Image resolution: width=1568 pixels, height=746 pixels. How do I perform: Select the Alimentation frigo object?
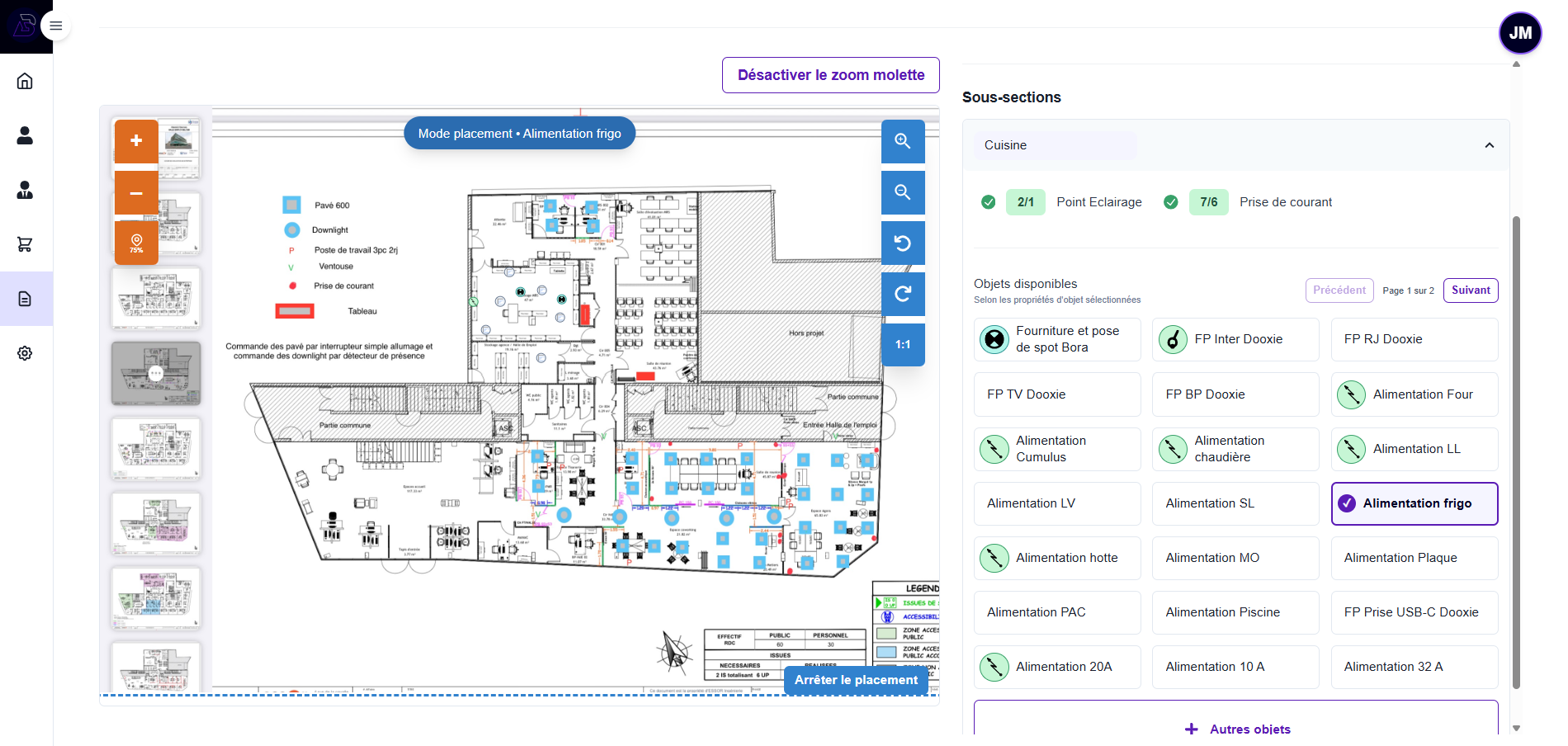click(1415, 503)
